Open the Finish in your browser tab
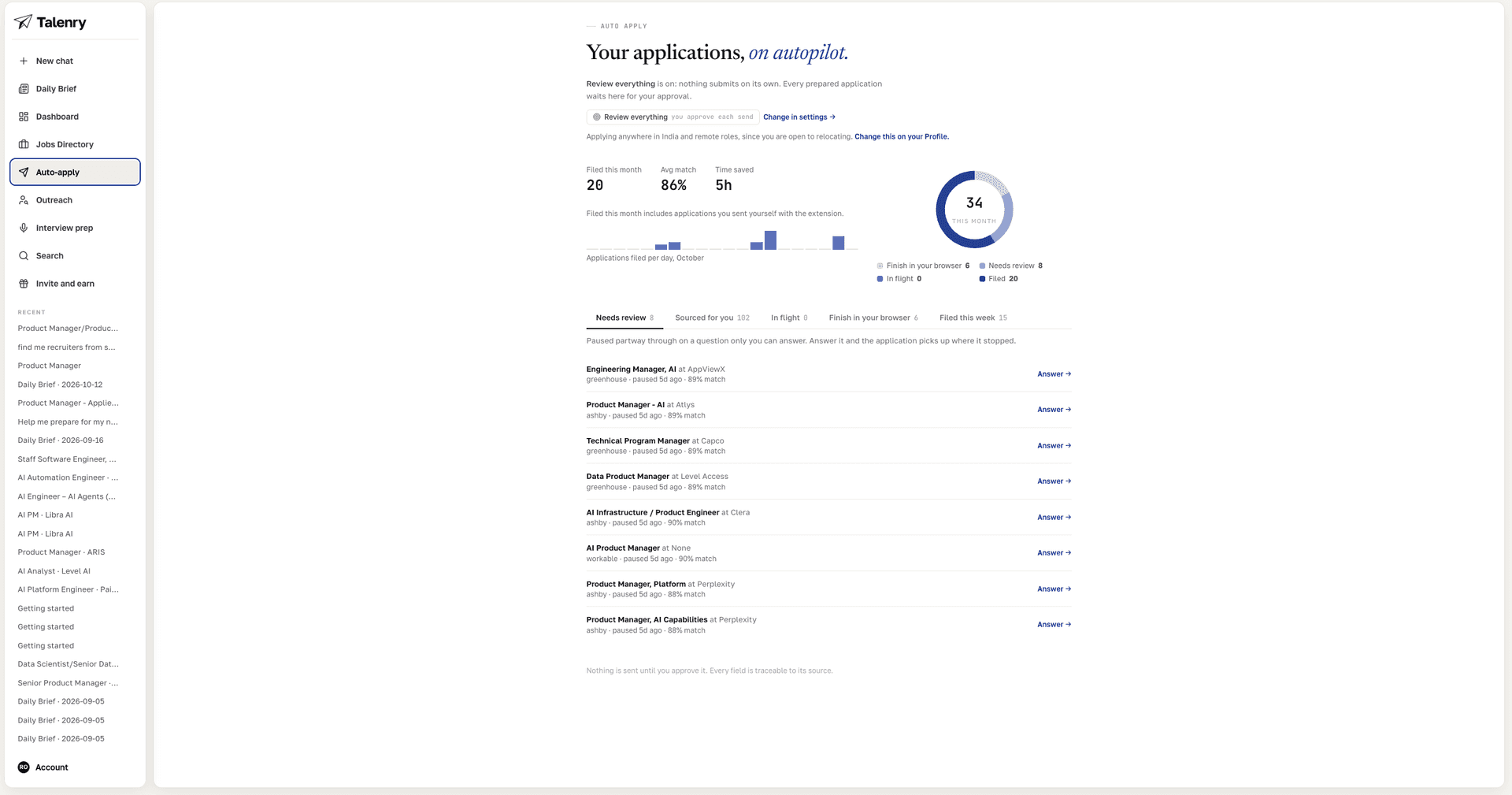 coord(873,318)
